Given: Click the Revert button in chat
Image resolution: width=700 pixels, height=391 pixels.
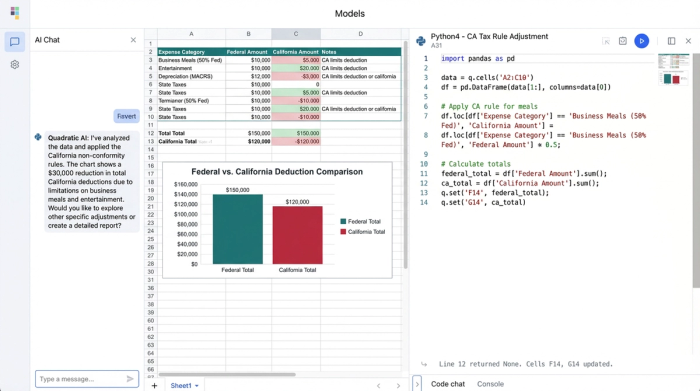Looking at the screenshot, I should [x=126, y=116].
